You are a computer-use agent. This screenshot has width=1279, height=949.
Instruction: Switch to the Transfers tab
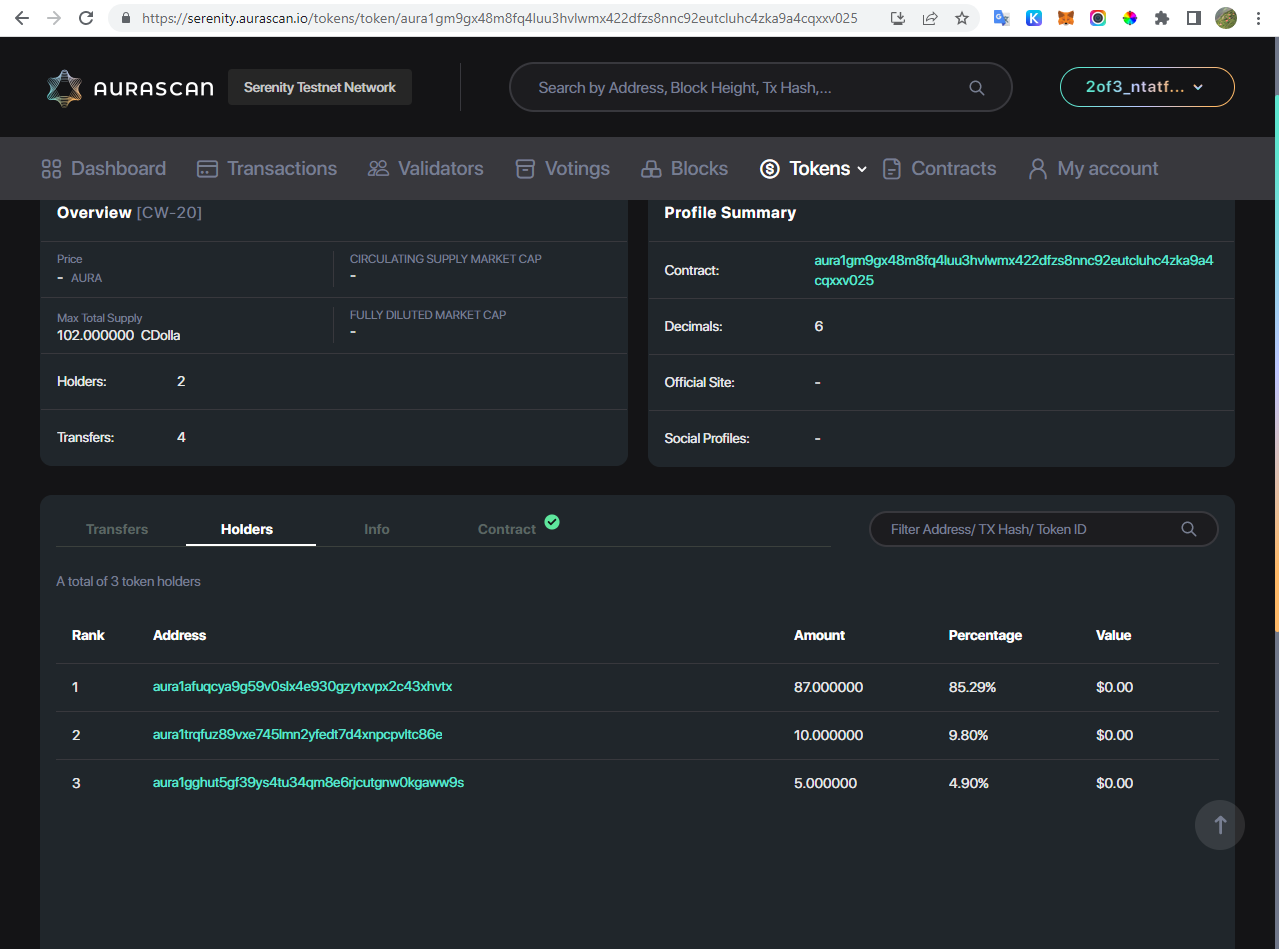coord(117,529)
